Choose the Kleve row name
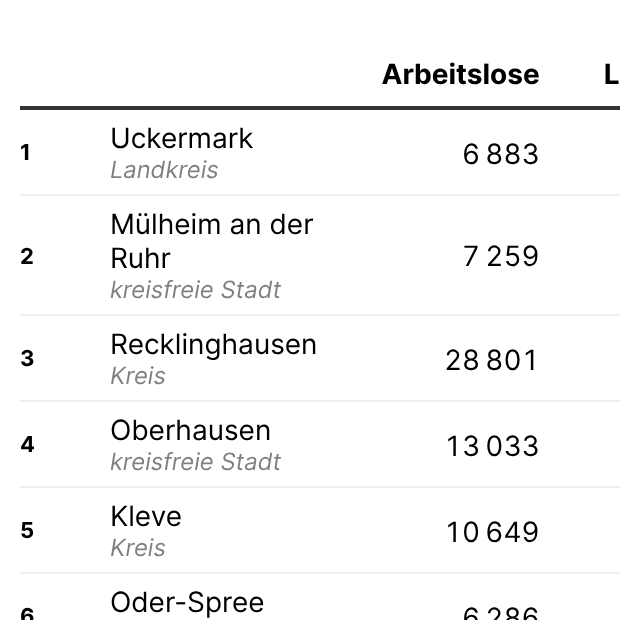The image size is (640, 640). point(146,516)
